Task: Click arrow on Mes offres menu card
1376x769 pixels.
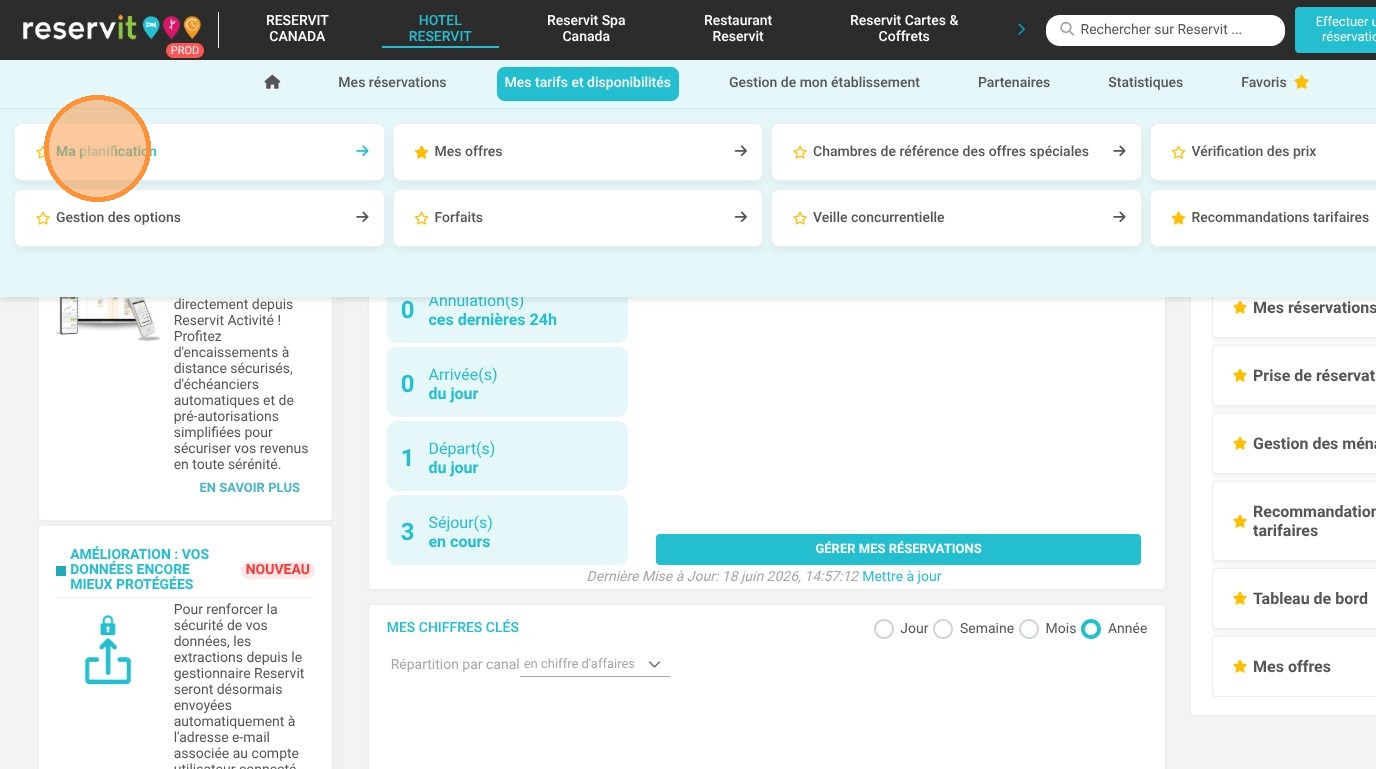Action: pyautogui.click(x=740, y=151)
